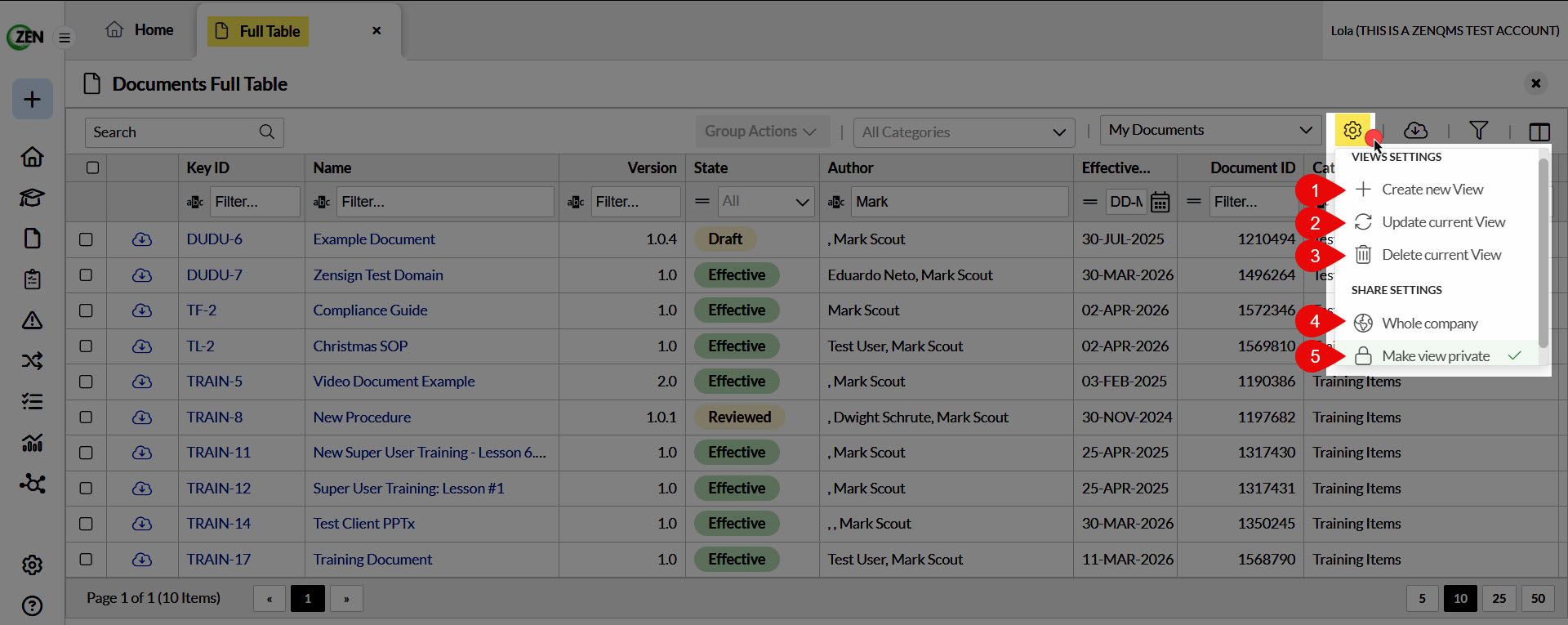Download the TF-2 row document
This screenshot has width=1568, height=625.
tap(142, 310)
